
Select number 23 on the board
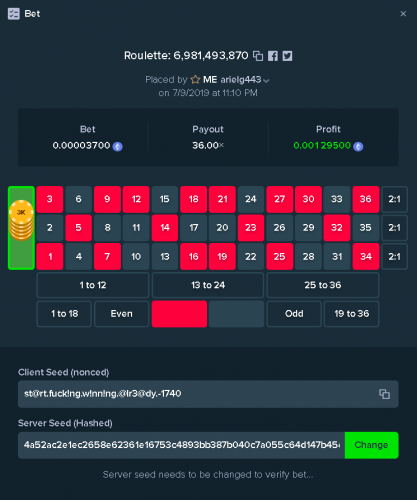(x=251, y=228)
